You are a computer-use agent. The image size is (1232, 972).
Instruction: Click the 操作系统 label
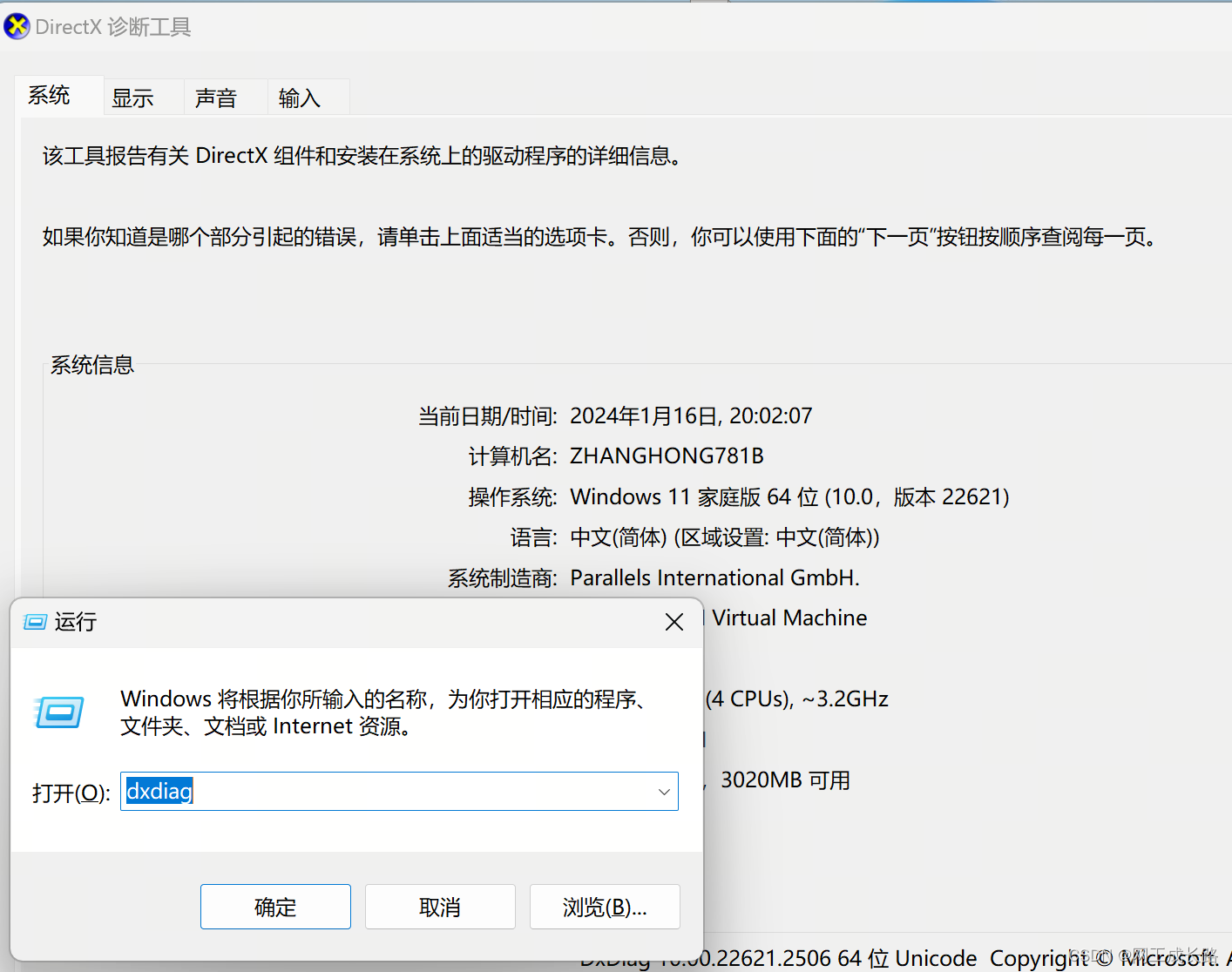(513, 496)
